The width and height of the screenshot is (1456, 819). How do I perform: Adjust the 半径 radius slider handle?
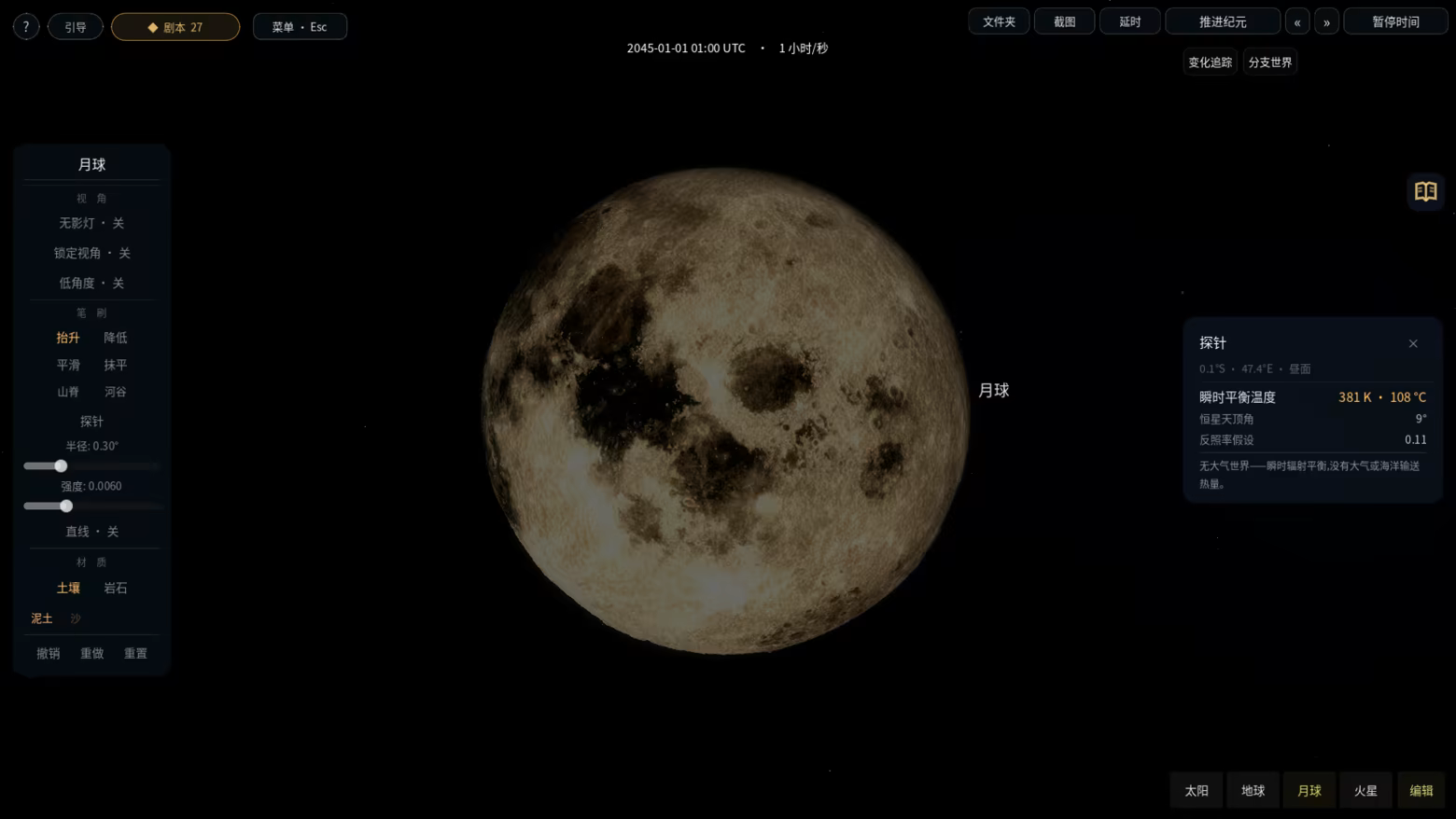pos(61,465)
